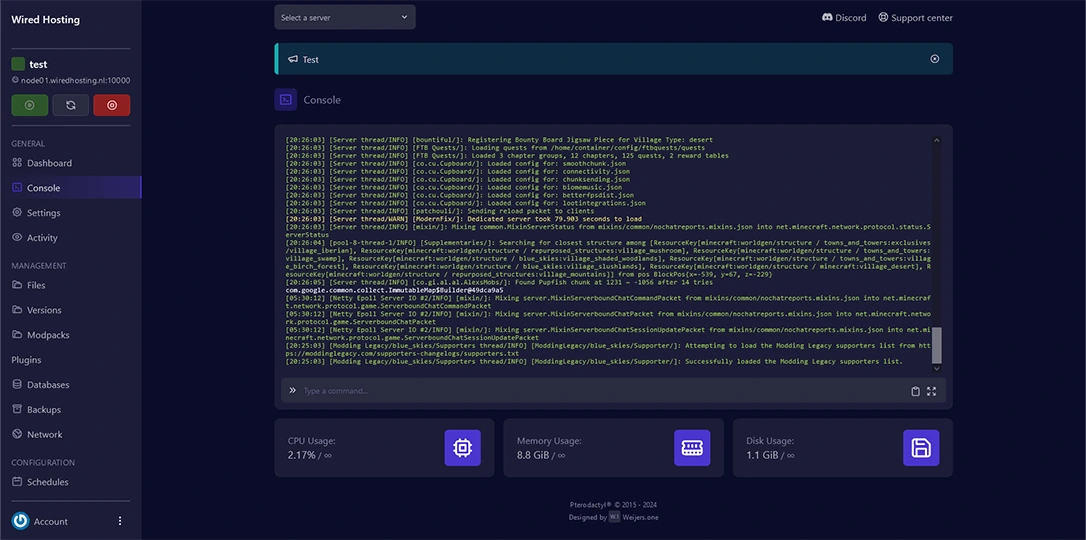Image resolution: width=1086 pixels, height=540 pixels.
Task: Click the Databases stack icon
Action: tap(17, 385)
